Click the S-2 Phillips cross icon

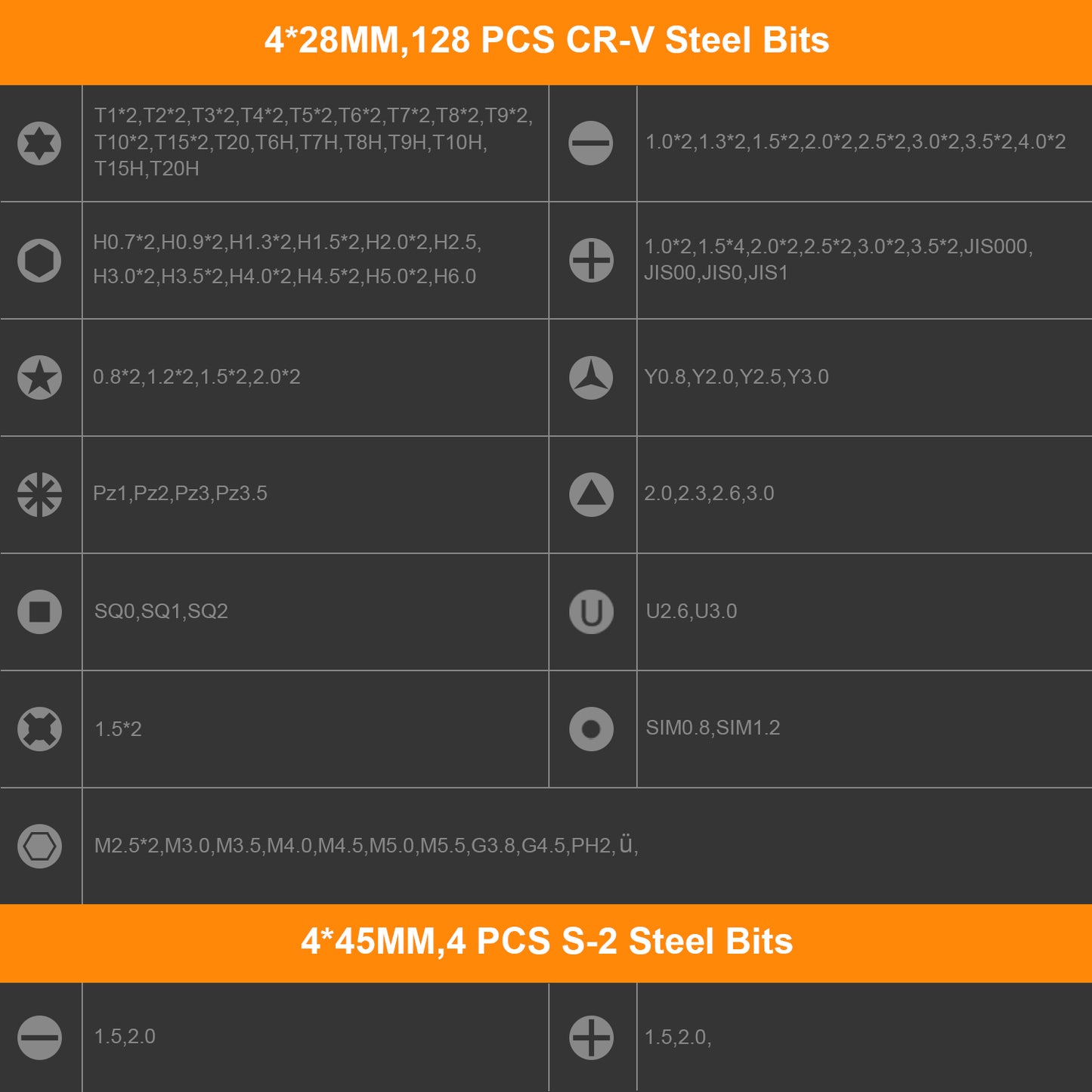591,1038
